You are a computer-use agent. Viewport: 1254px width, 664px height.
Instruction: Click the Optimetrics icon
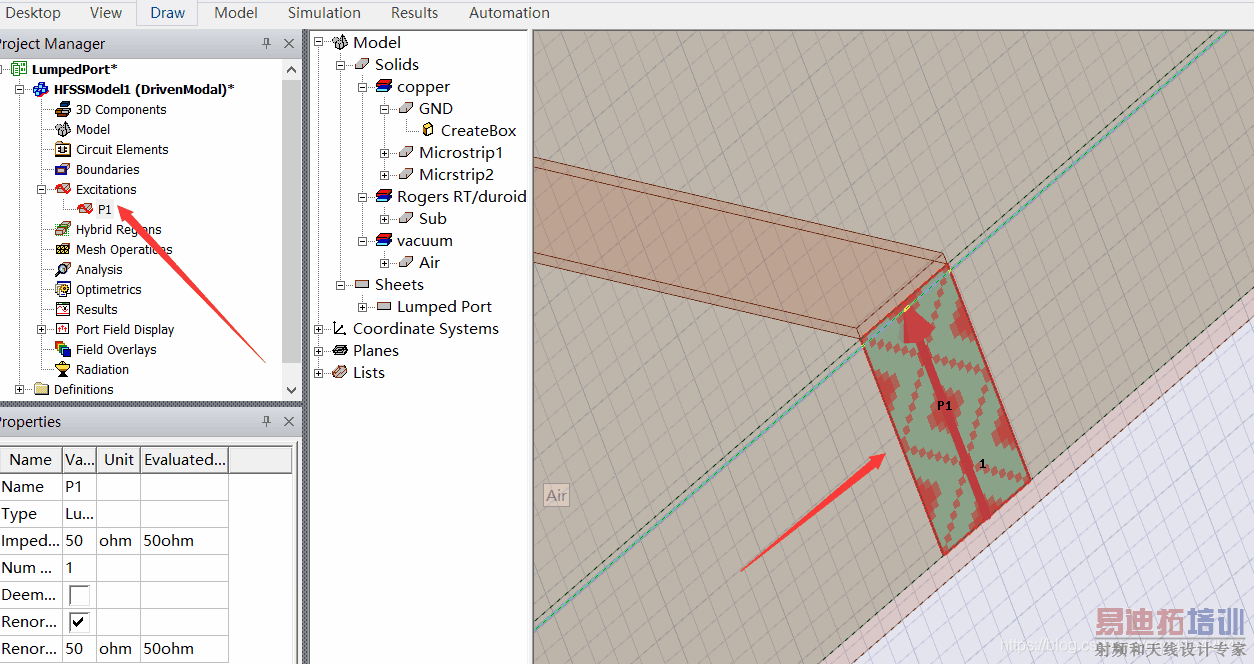[x=63, y=289]
